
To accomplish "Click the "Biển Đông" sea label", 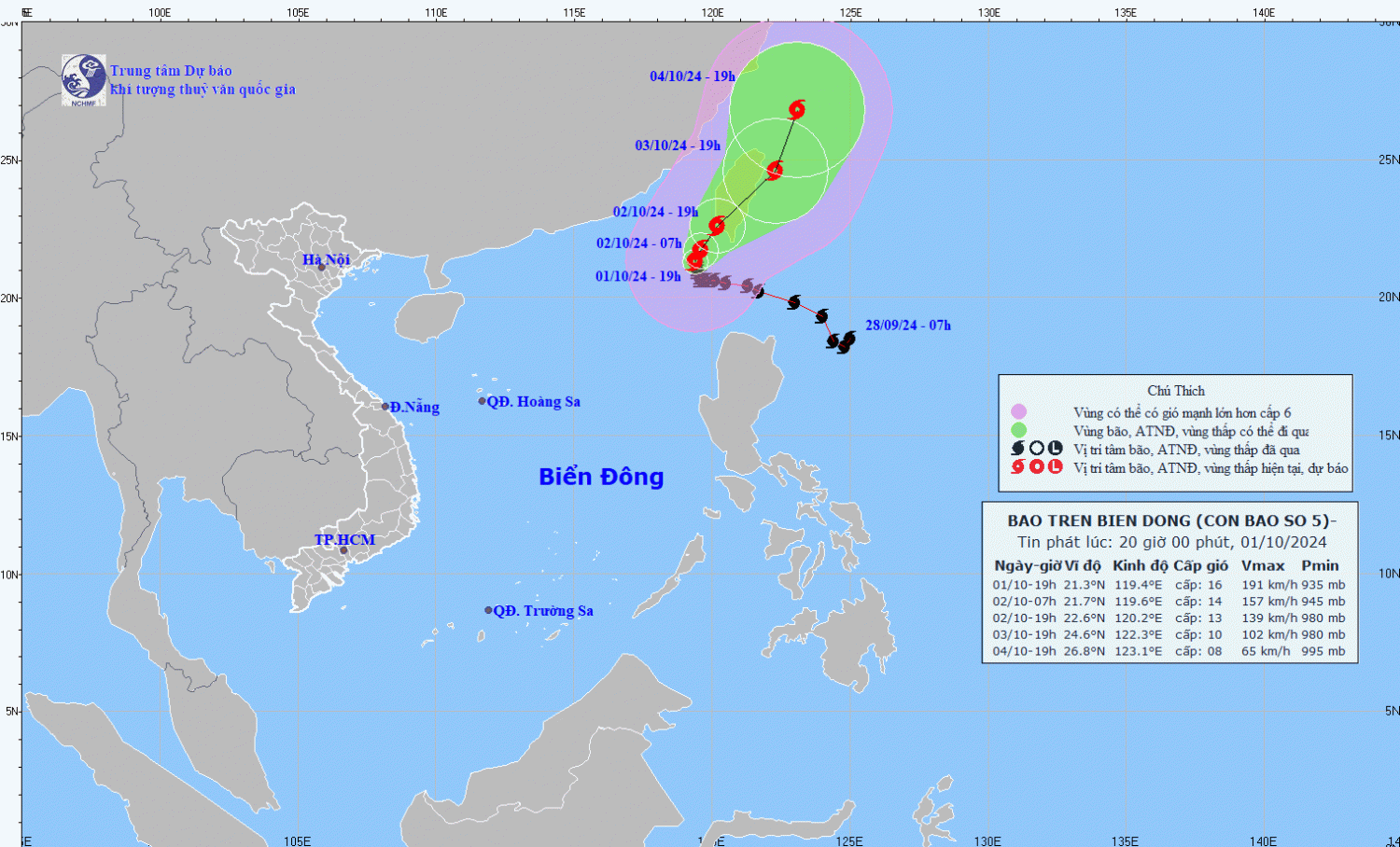I will click(x=601, y=477).
